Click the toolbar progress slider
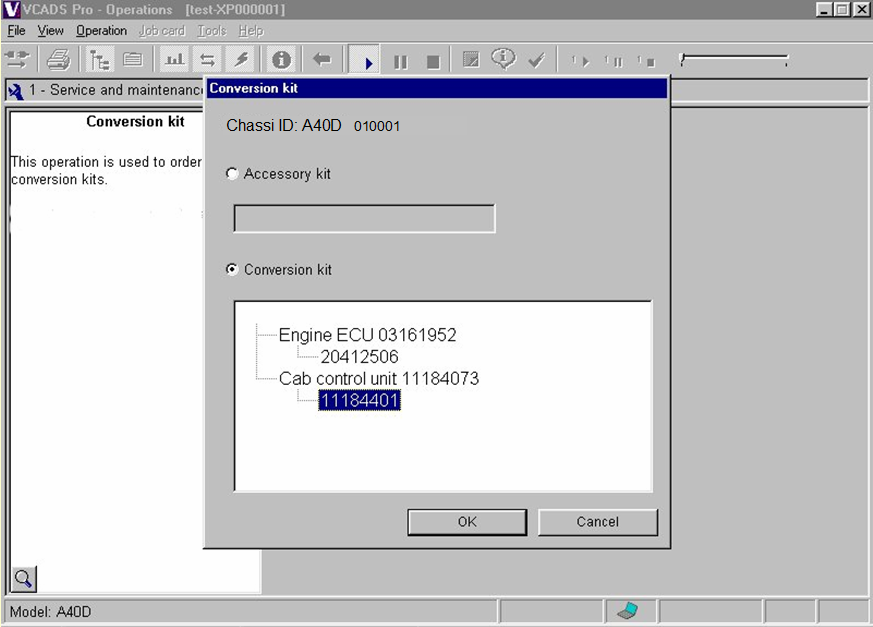 [734, 60]
